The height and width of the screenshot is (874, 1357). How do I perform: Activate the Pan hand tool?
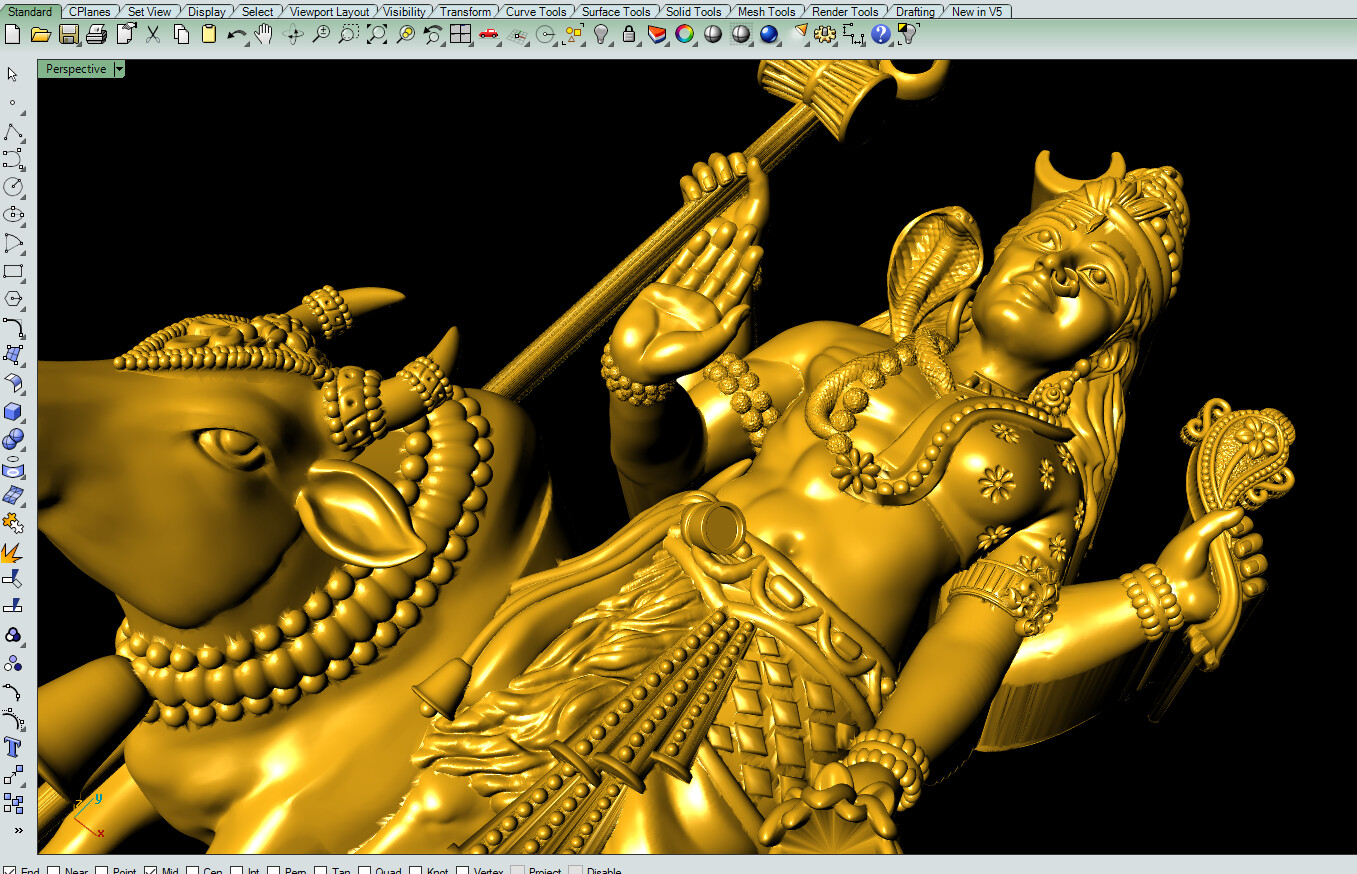coord(264,35)
